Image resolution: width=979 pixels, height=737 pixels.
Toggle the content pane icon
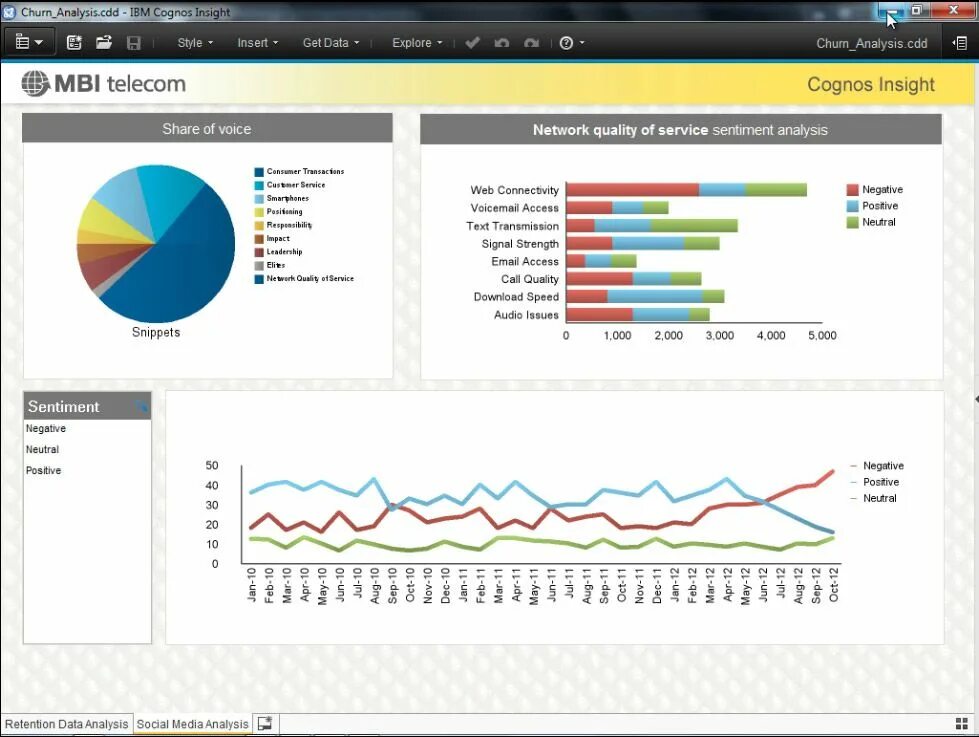pyautogui.click(x=960, y=42)
